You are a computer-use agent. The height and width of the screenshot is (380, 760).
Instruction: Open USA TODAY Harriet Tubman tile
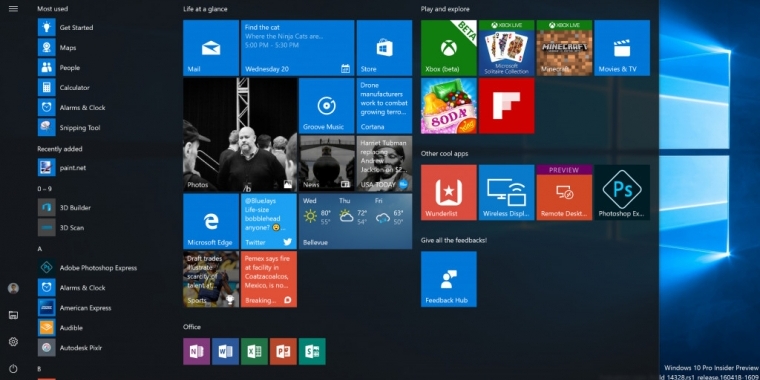point(384,163)
